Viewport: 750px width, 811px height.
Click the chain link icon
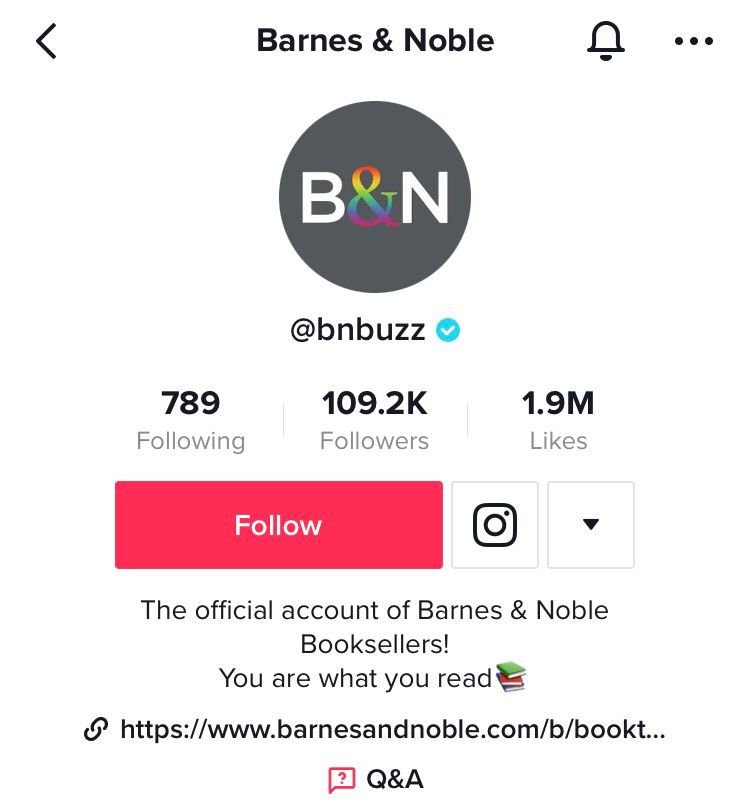click(x=96, y=729)
